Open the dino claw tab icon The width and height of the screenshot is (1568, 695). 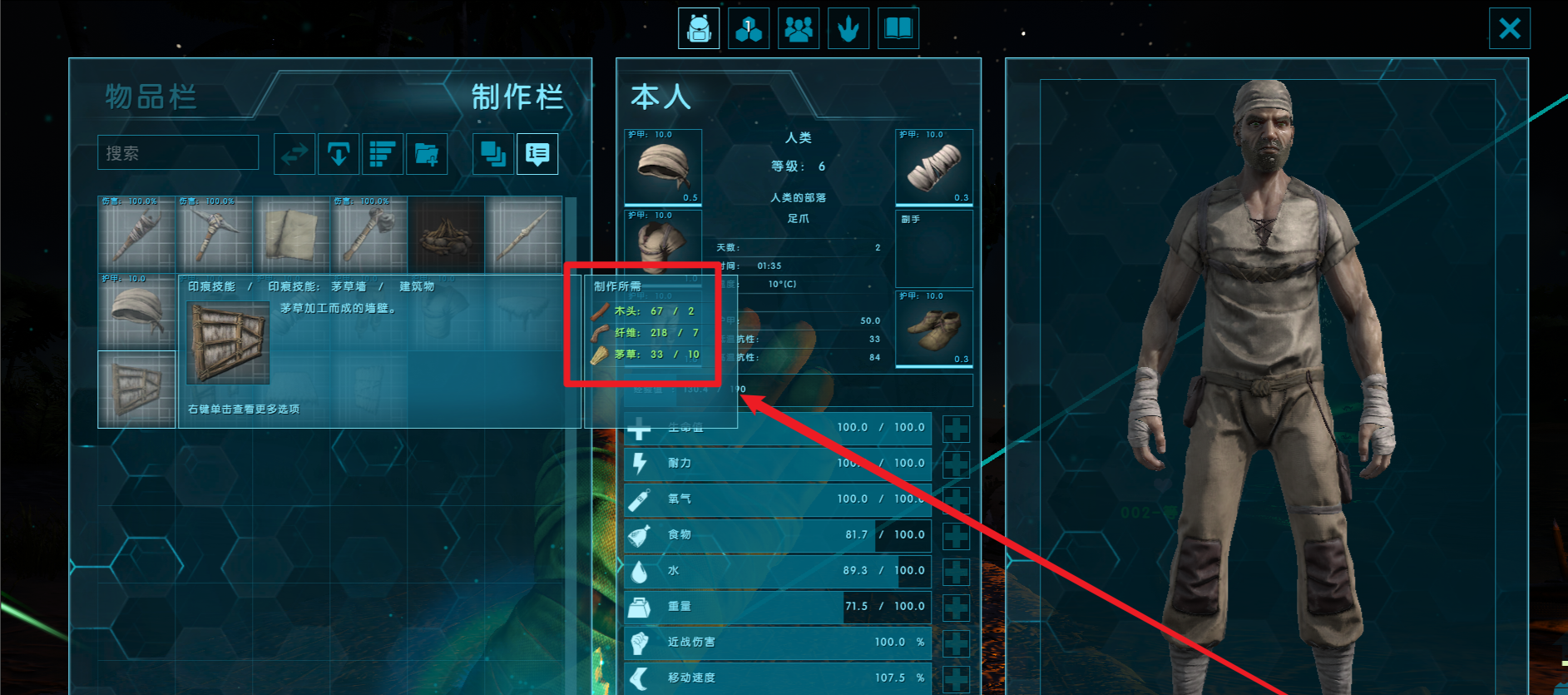(848, 29)
